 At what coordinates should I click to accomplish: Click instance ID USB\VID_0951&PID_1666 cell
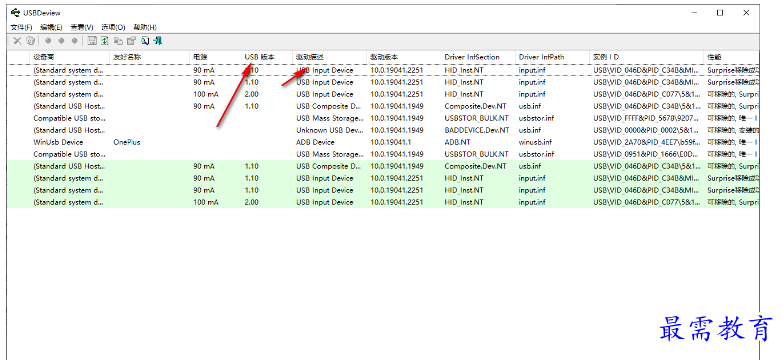point(647,154)
